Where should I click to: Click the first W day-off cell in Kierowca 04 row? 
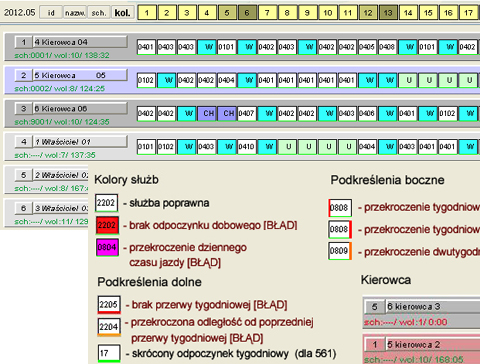pos(207,47)
